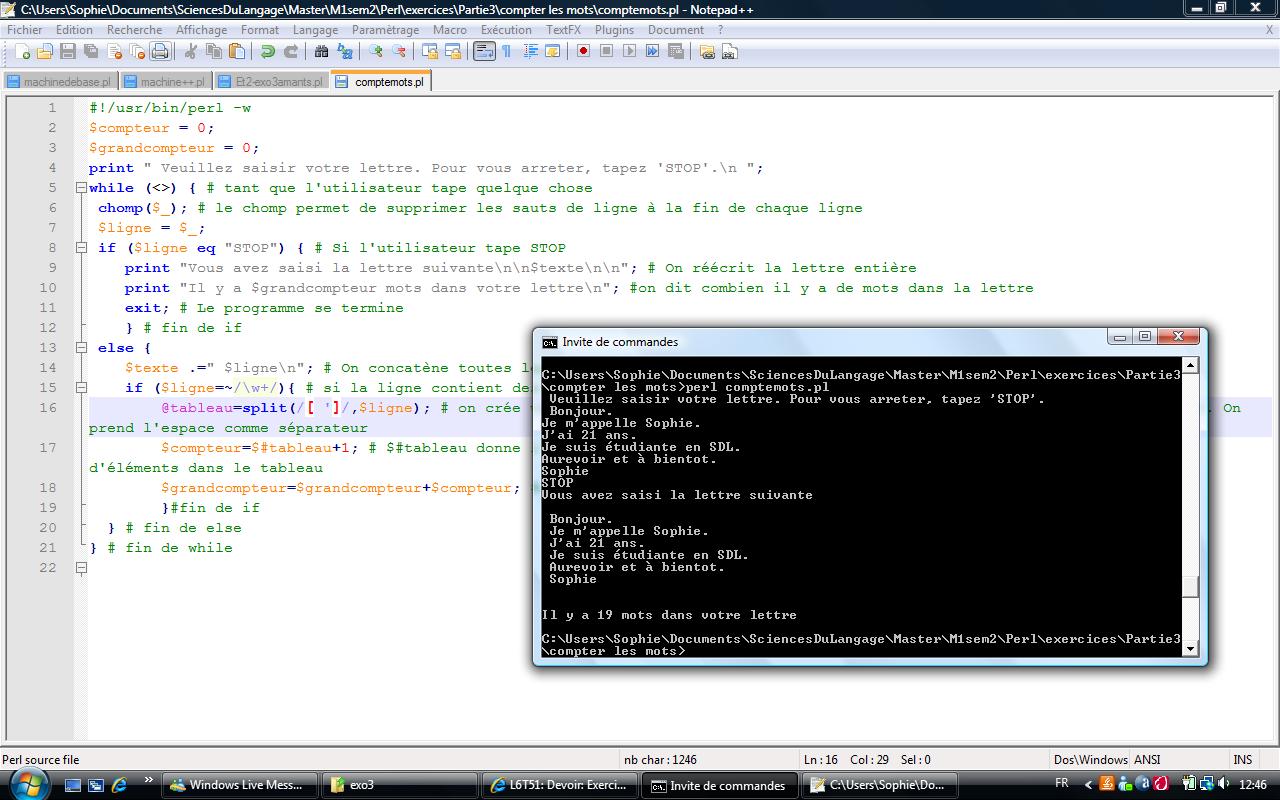Toggle INS insert mode in status bar
Screen dimensions: 1280x800
(1243, 760)
